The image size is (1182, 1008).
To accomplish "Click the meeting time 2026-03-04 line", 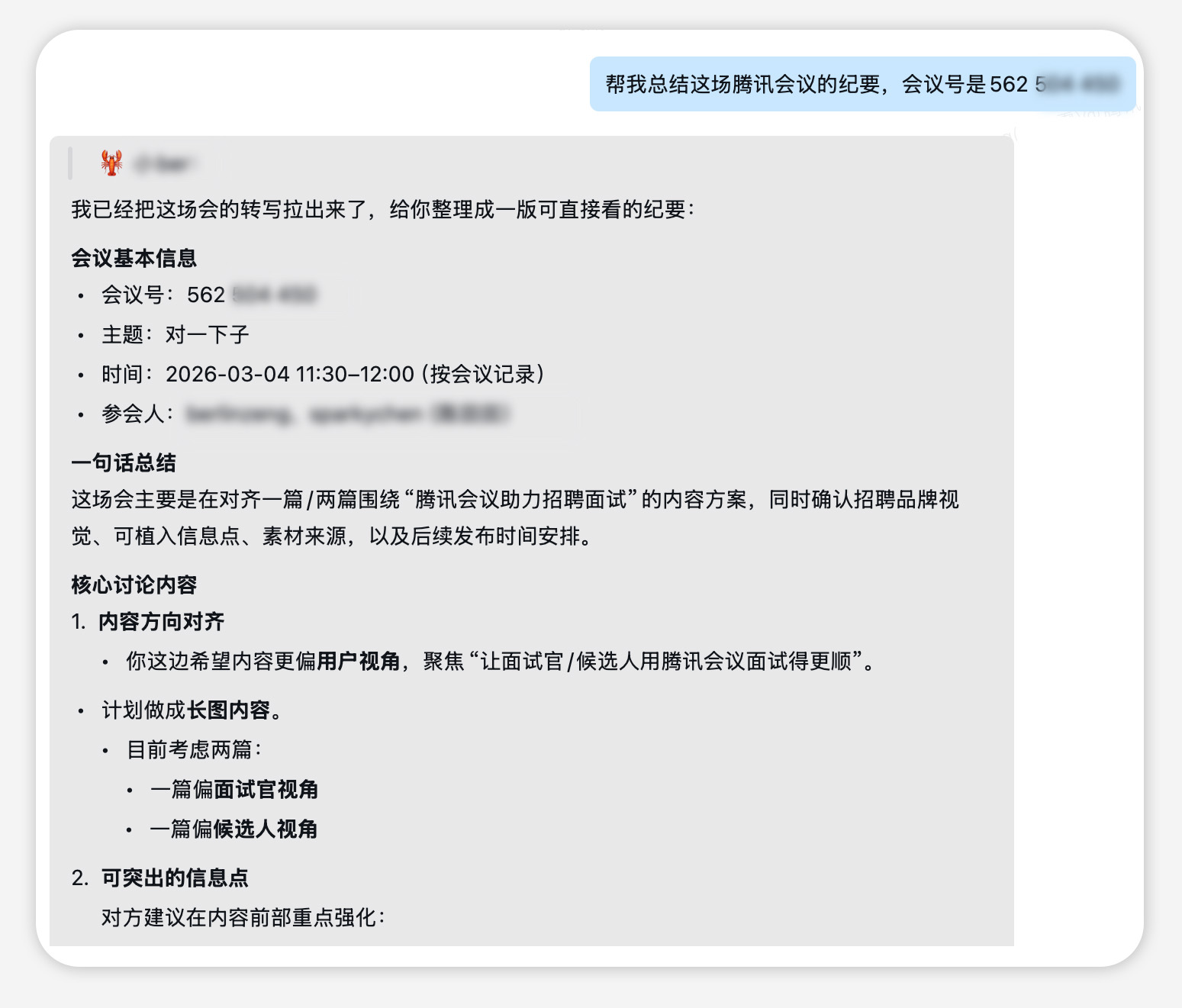I will point(322,375).
